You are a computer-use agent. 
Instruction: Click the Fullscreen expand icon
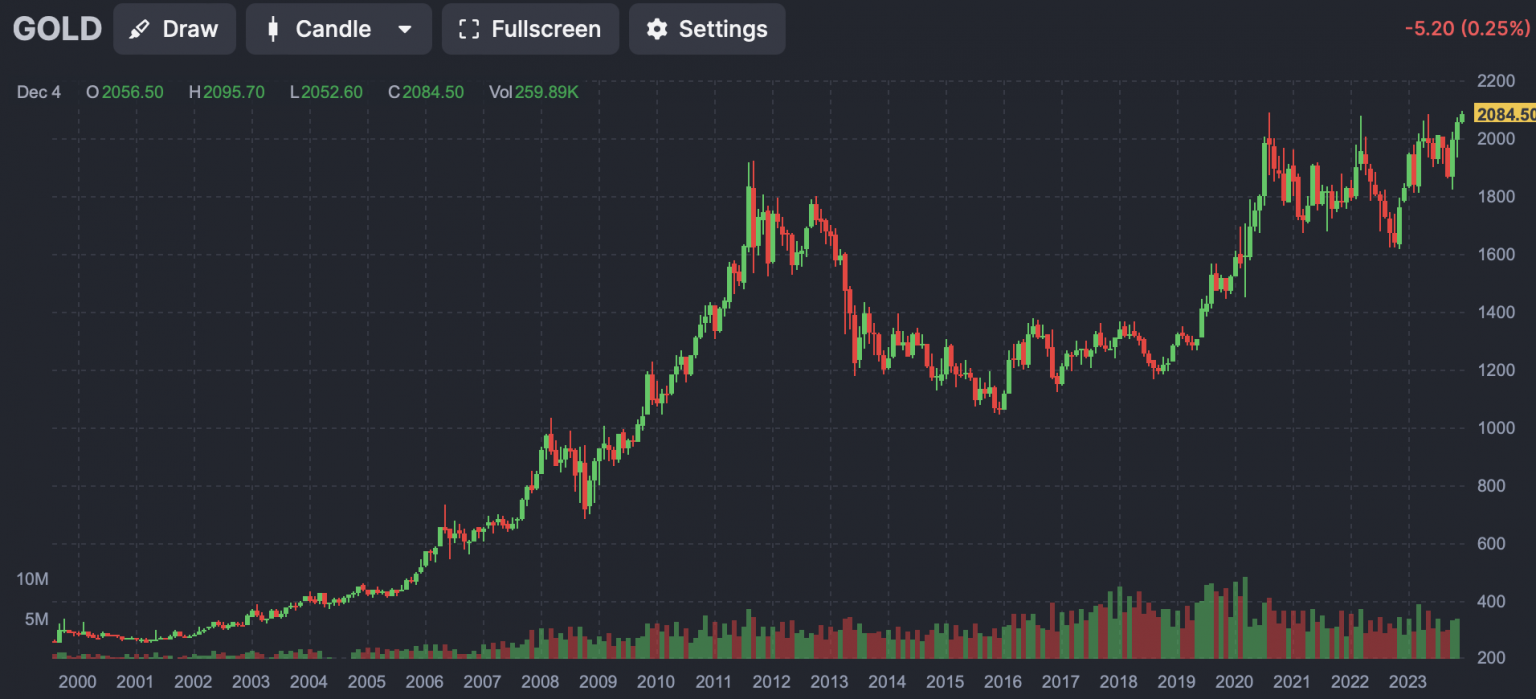click(468, 30)
